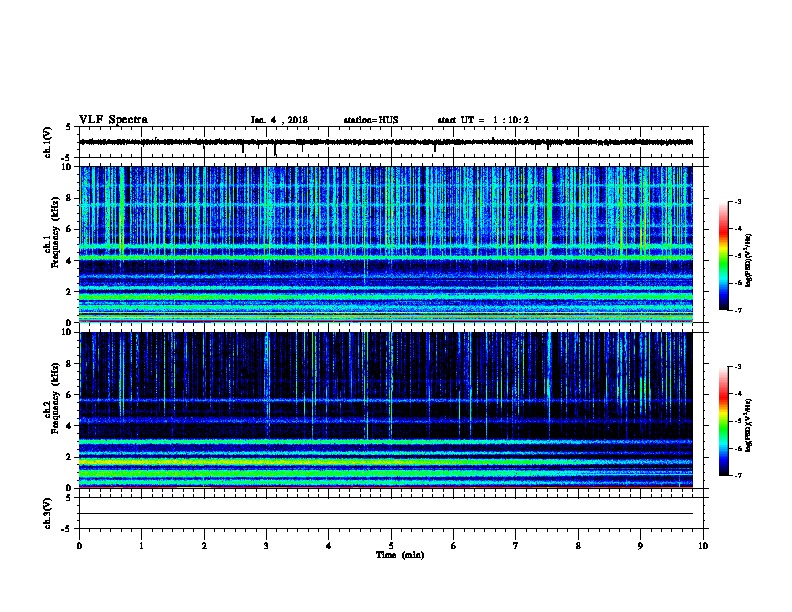Click the ch.1 spectrogram color scale bar
The height and width of the screenshot is (612, 792).
point(724,256)
